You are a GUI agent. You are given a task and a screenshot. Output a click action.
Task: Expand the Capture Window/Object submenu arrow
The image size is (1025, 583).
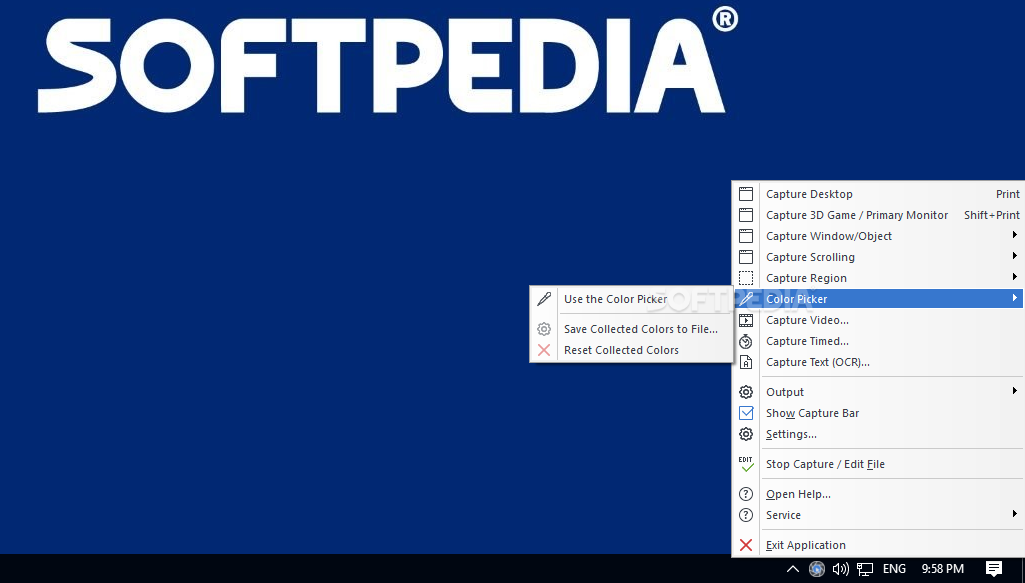1015,235
